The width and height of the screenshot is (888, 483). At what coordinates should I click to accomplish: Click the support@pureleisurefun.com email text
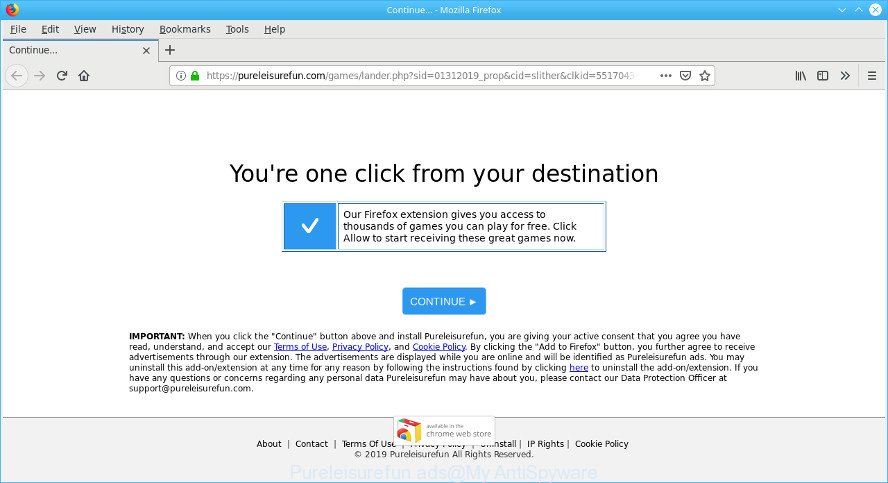[190, 388]
